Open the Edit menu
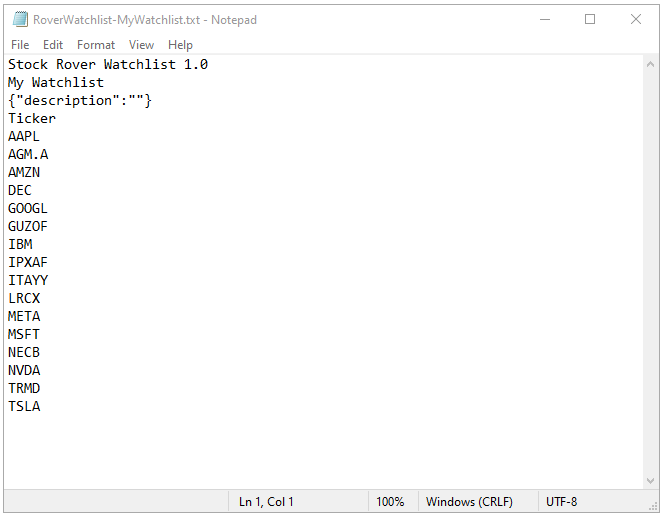Viewport: 664px width, 519px height. (x=53, y=45)
